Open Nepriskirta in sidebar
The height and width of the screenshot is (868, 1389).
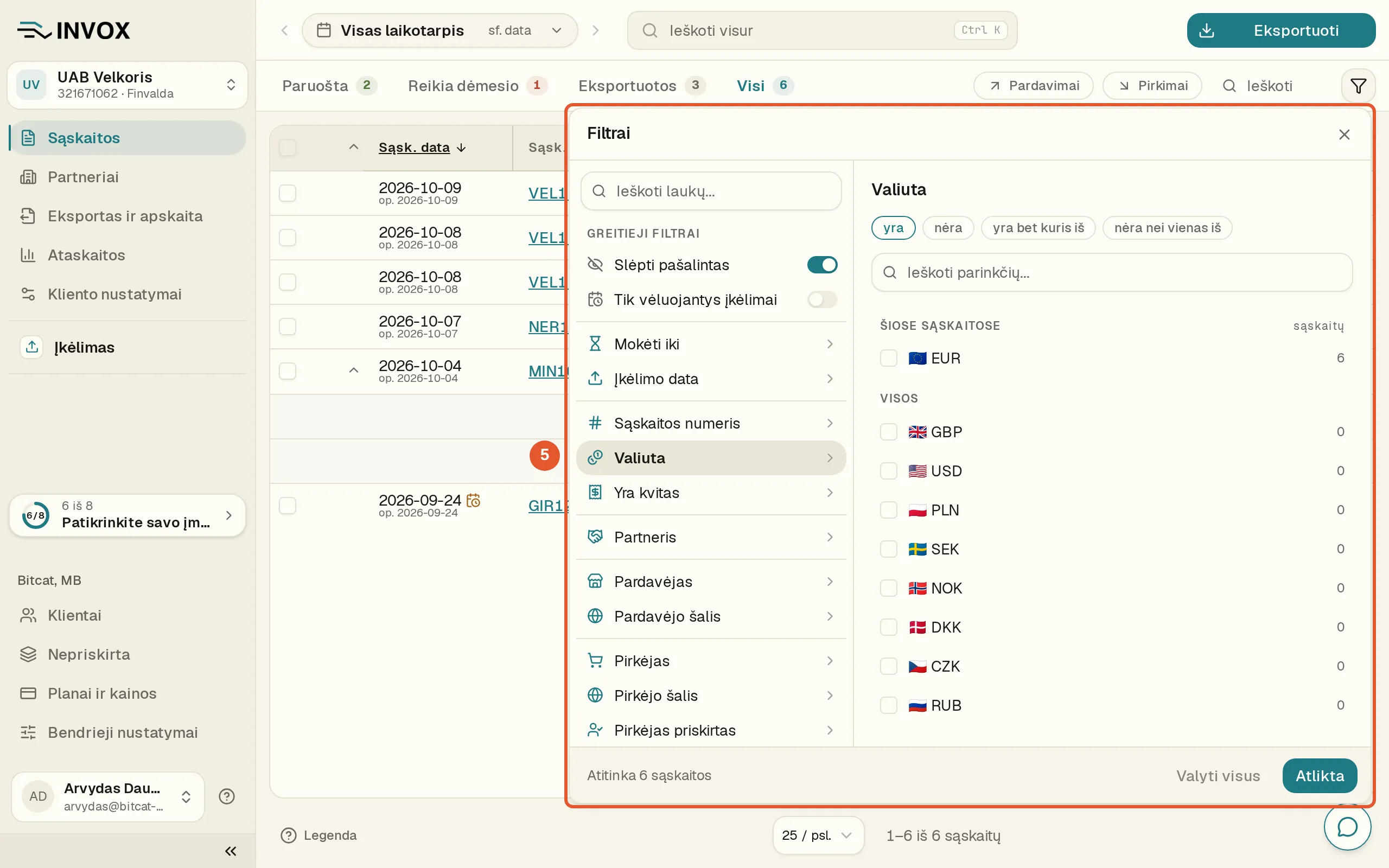tap(129, 654)
